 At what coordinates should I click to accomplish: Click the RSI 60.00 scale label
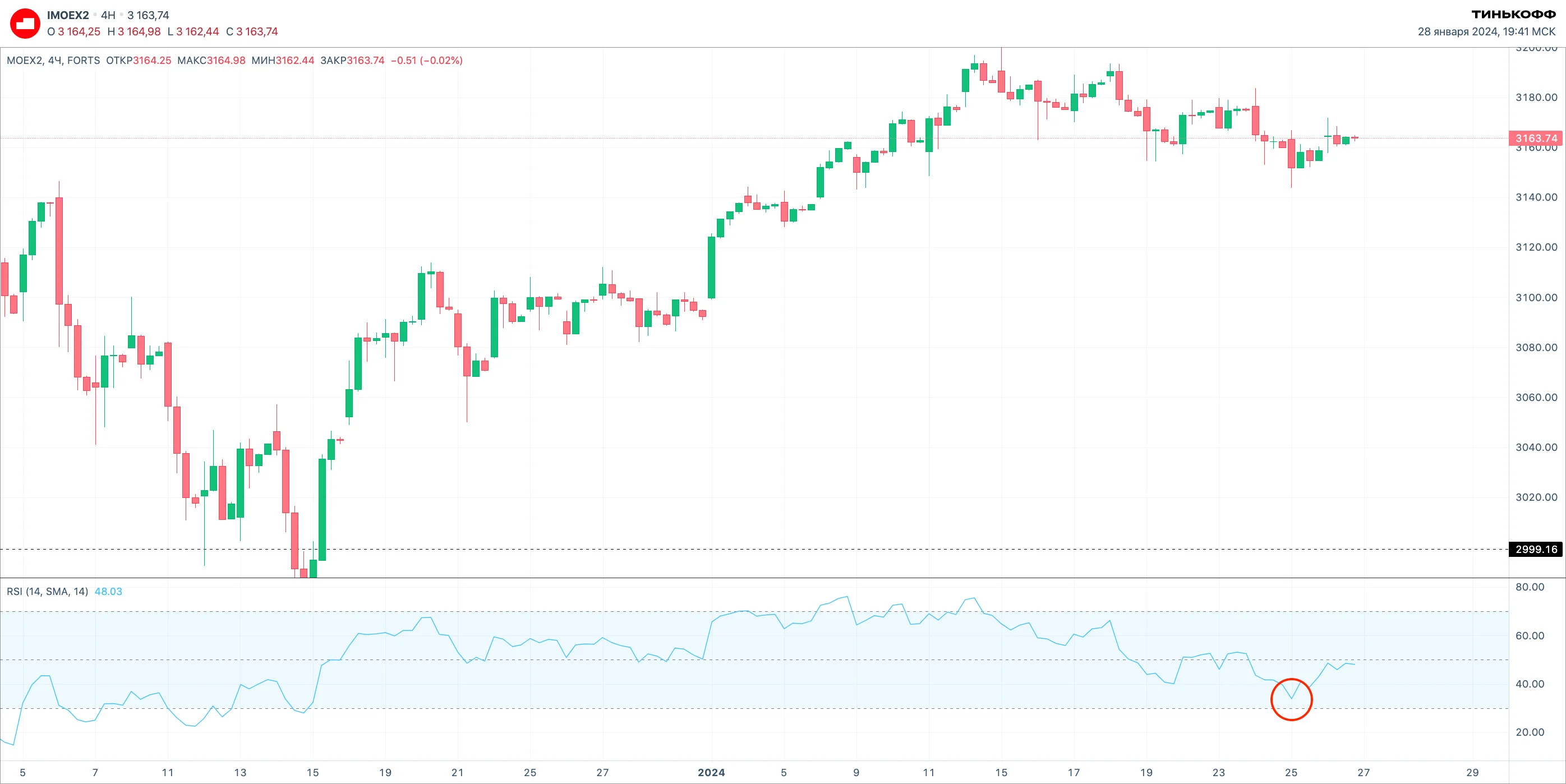(1530, 636)
